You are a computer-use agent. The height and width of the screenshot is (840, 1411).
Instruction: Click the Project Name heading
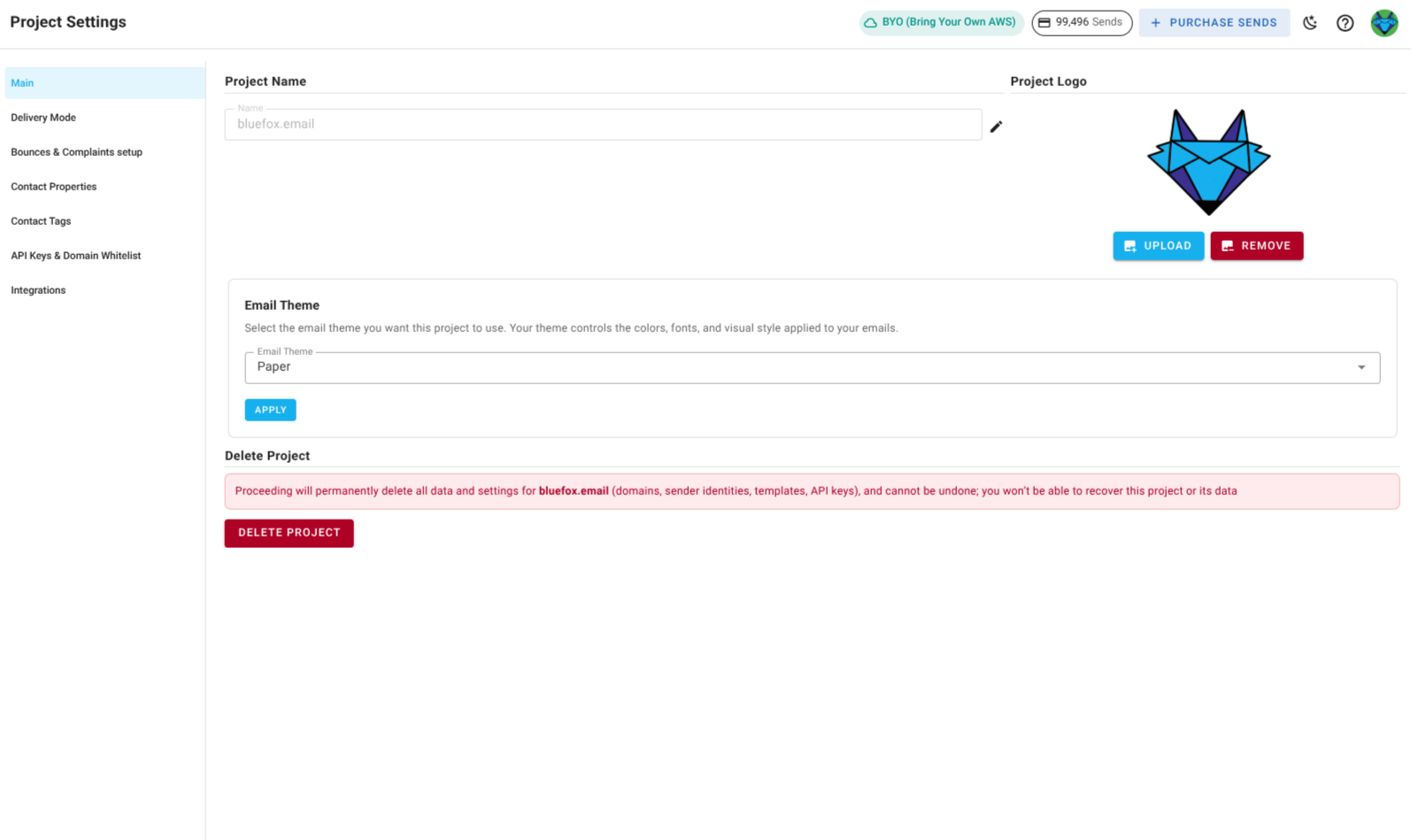[266, 81]
